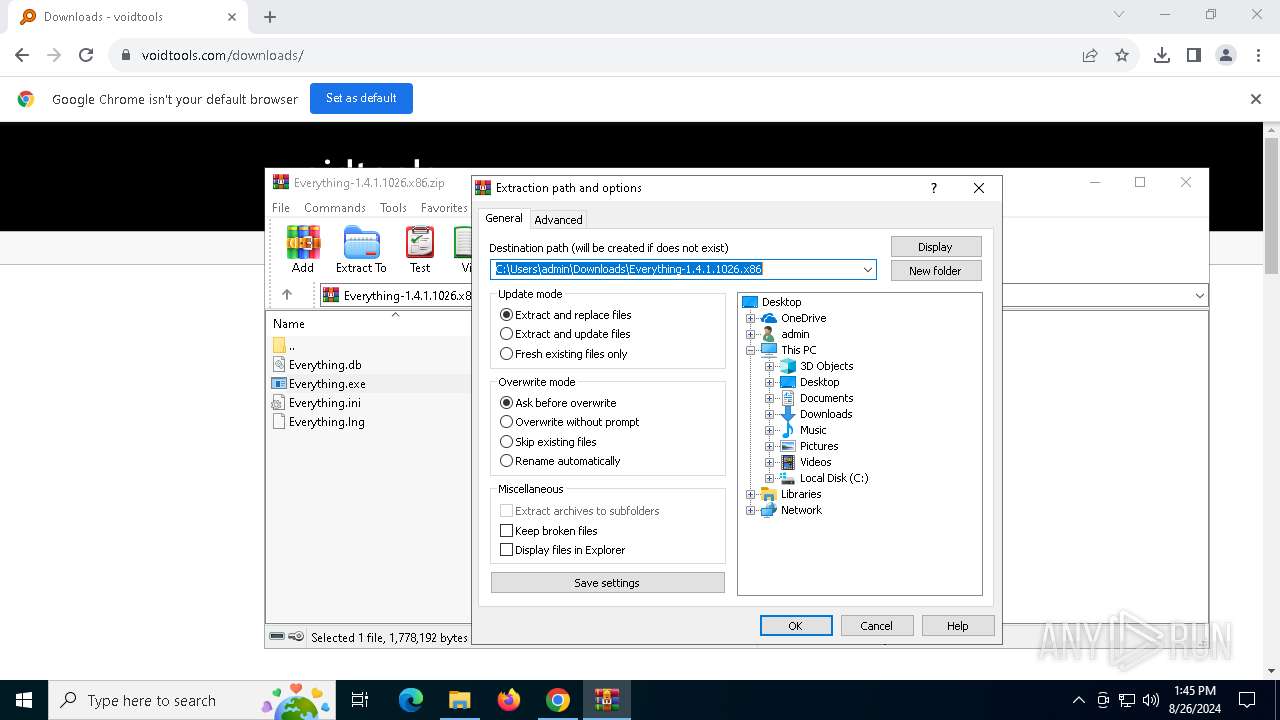Select Fresh existing files only option
Screen dimensions: 1280x720
pos(564,354)
